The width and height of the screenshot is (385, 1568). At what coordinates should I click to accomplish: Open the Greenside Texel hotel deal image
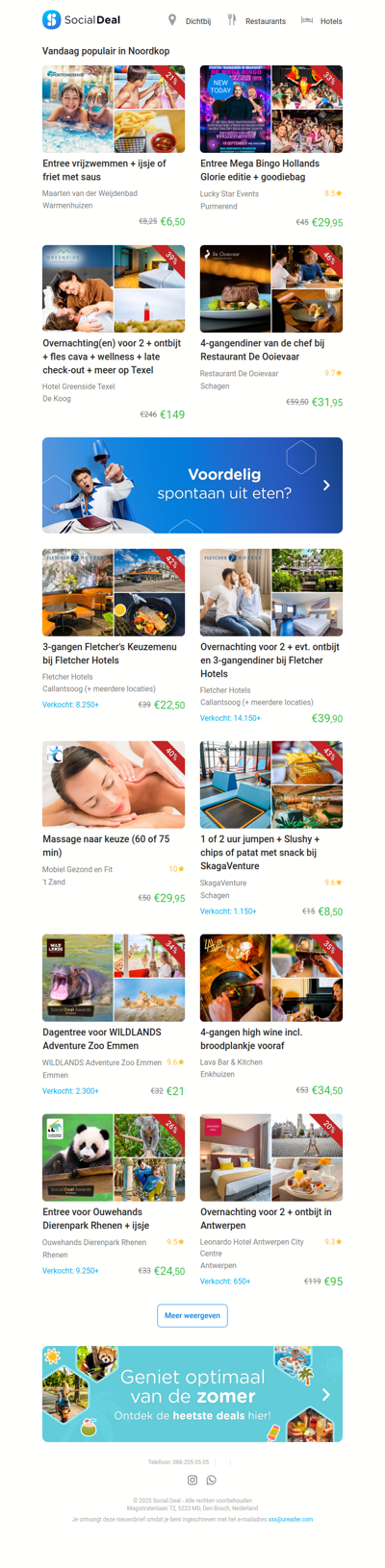(114, 288)
